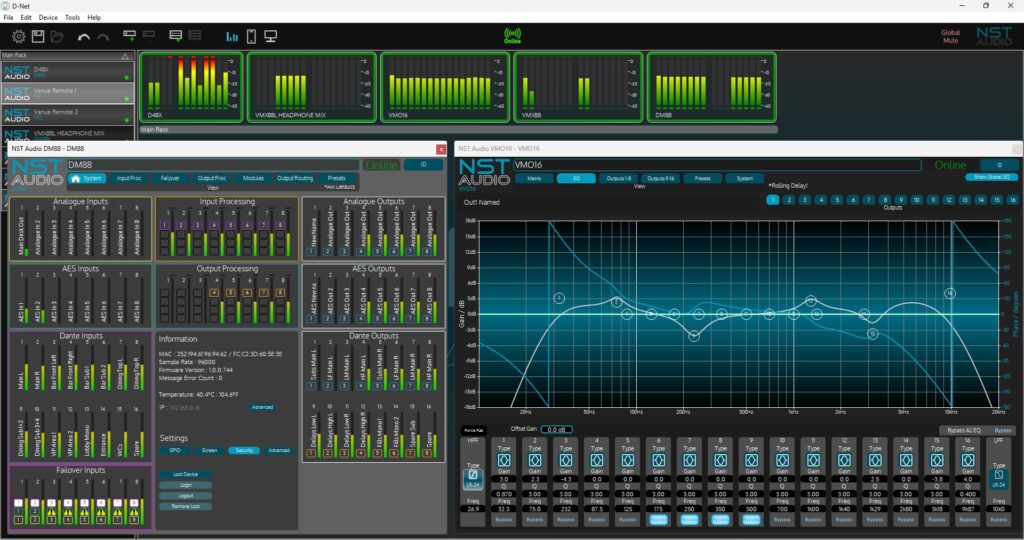Open the Security settings tab
The image size is (1024, 540).
[x=244, y=451]
